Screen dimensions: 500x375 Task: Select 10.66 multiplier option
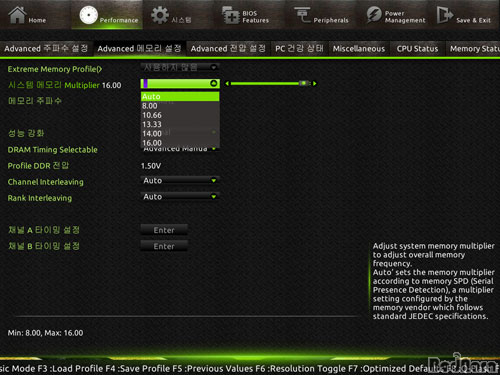(180, 115)
